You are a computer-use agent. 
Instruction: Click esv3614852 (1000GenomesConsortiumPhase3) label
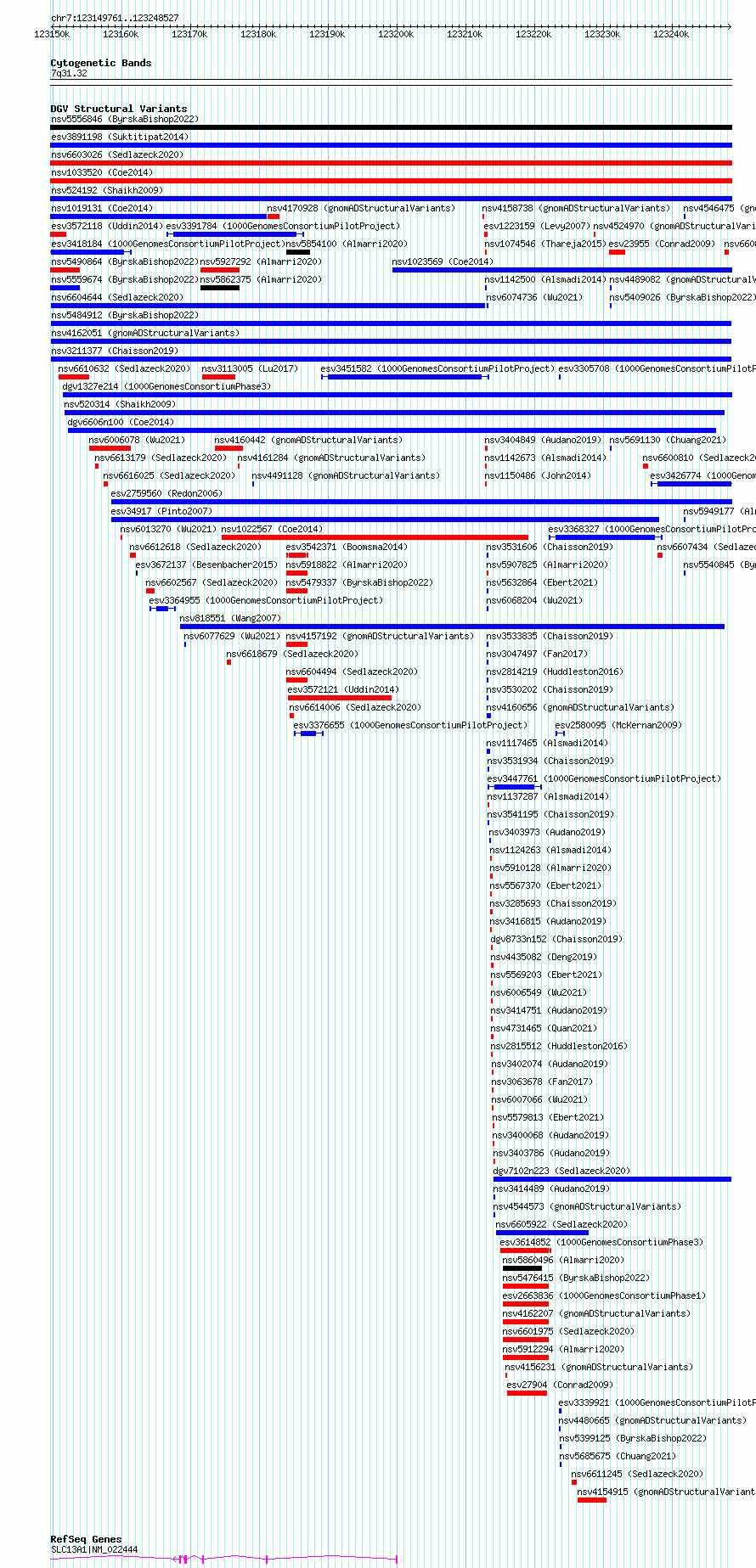602,1243
